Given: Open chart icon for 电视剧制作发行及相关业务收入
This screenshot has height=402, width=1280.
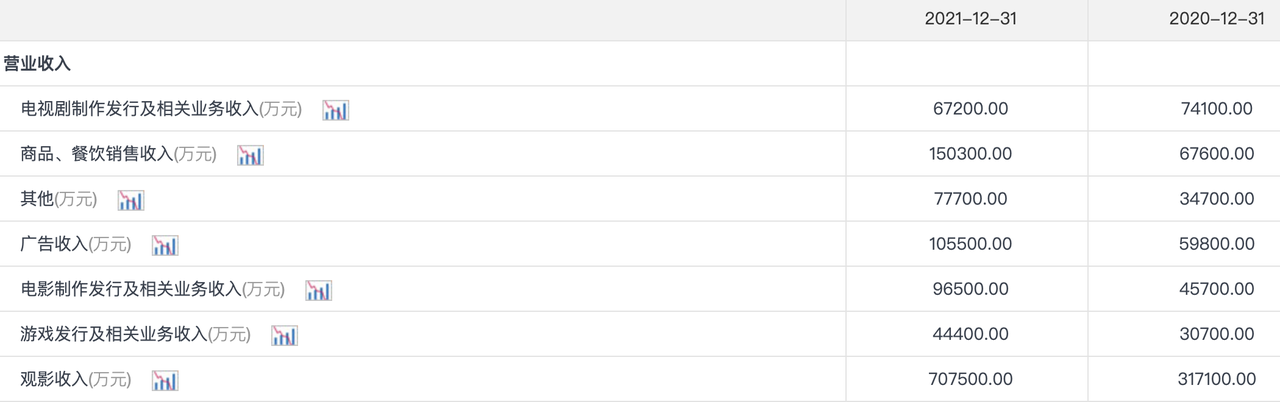Looking at the screenshot, I should pos(335,110).
